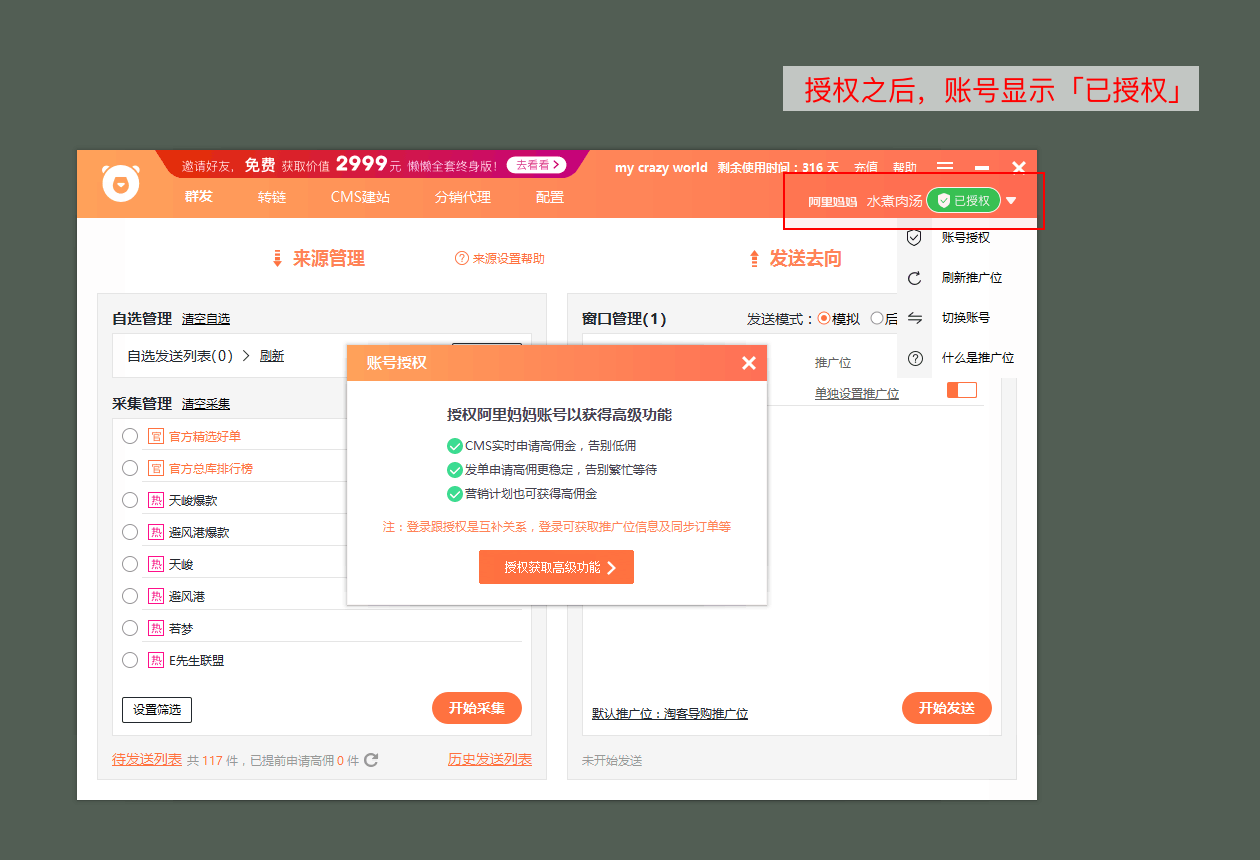
Task: Click the 账号授权 shield icon in sidebar
Action: (914, 237)
